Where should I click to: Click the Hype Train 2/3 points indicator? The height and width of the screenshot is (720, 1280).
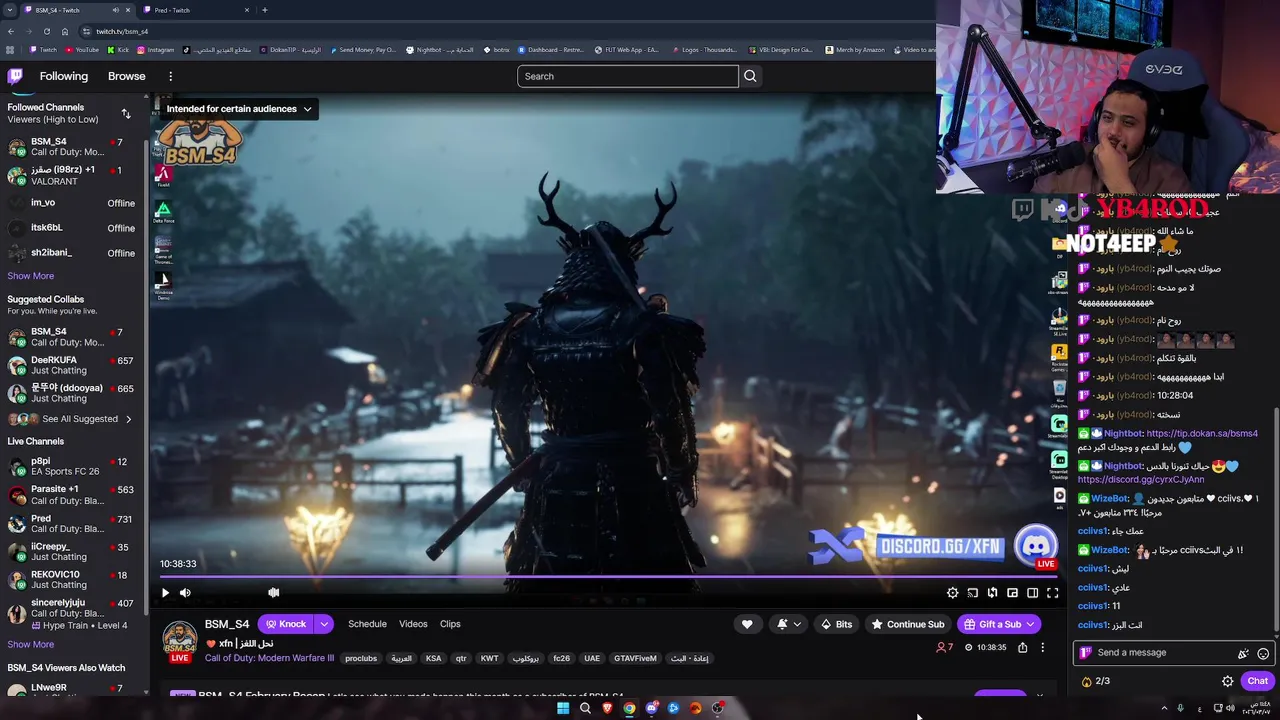click(1095, 681)
